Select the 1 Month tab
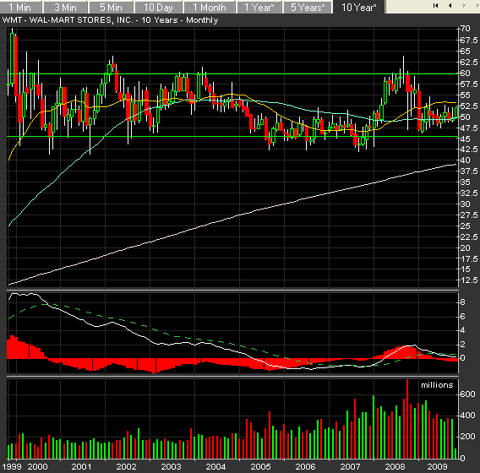 pyautogui.click(x=209, y=7)
